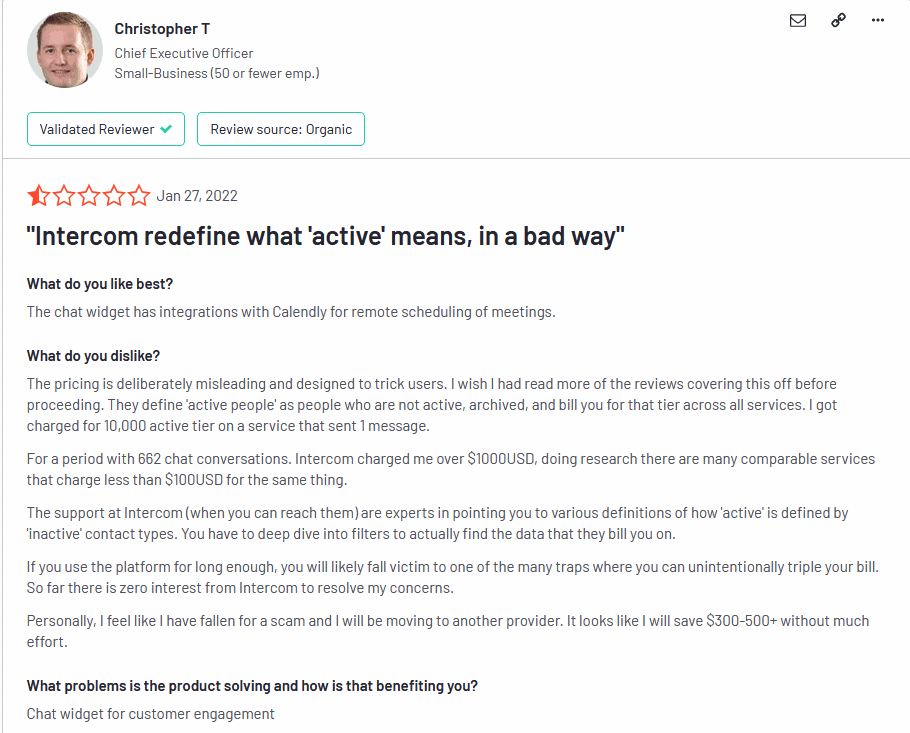Click the 'What do you dislike?' heading
The image size is (910, 733).
click(x=93, y=356)
